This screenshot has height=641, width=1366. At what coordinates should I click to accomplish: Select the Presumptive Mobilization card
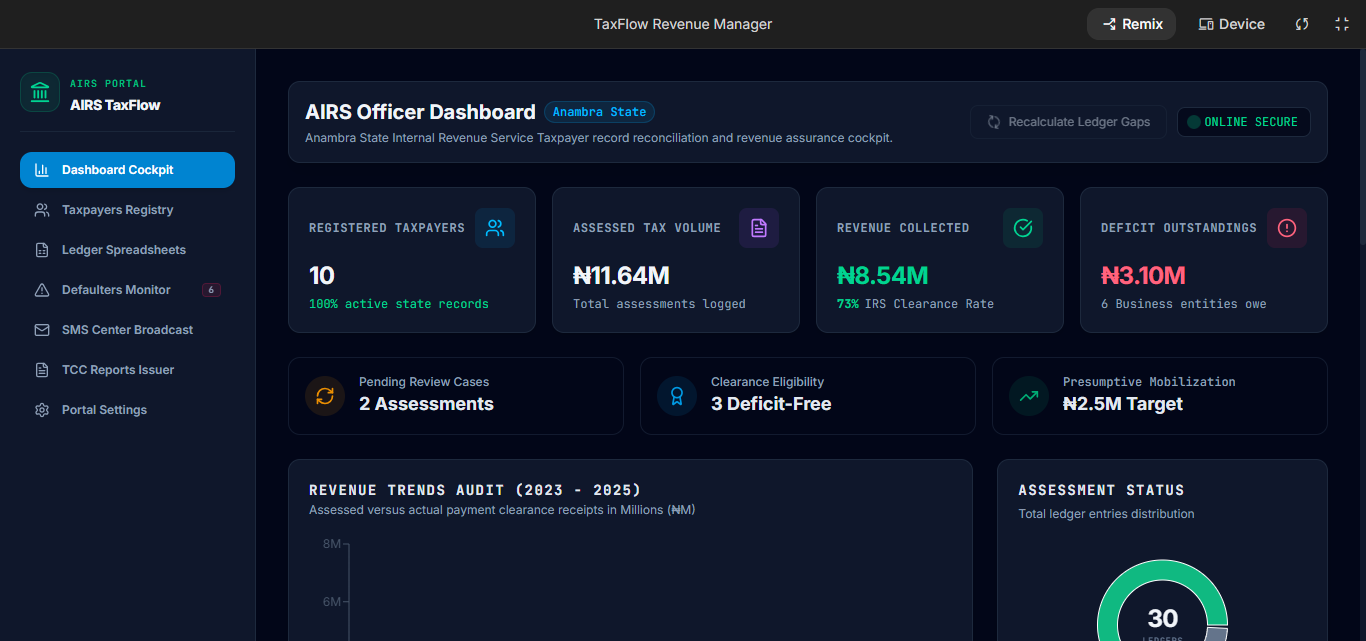(1159, 396)
